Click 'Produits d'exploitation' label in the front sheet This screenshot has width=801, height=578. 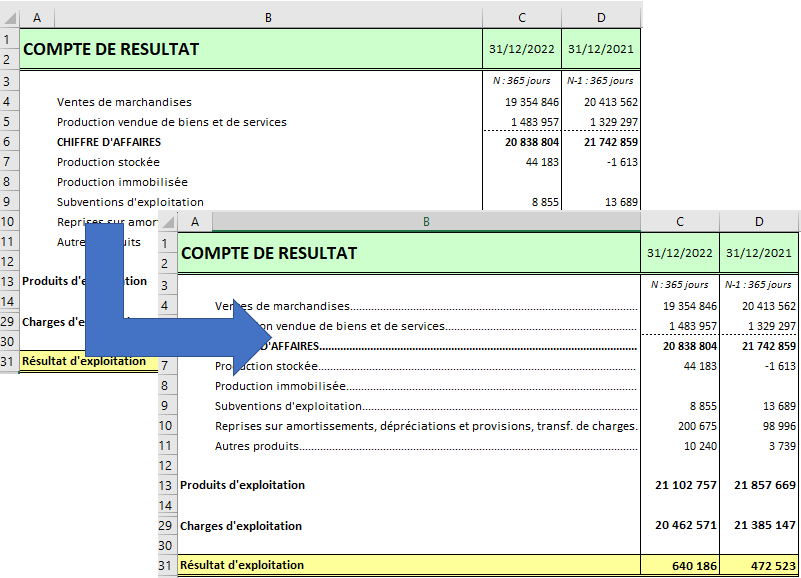[243, 485]
